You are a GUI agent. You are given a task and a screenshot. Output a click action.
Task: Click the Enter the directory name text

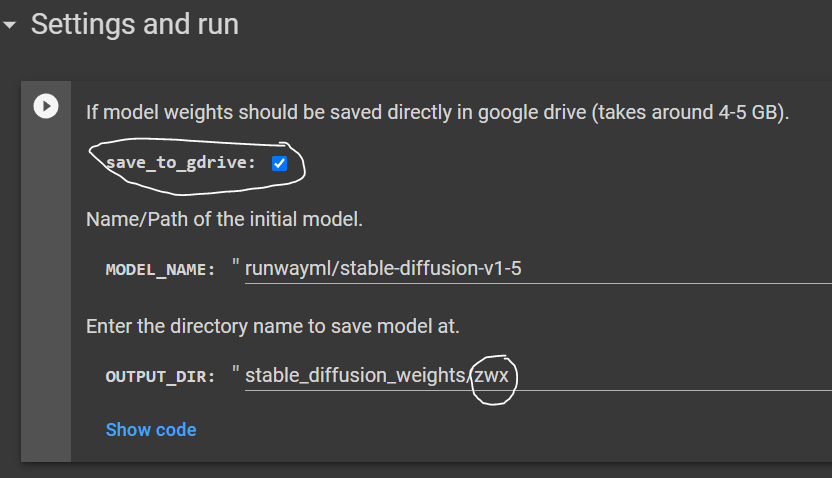272,326
